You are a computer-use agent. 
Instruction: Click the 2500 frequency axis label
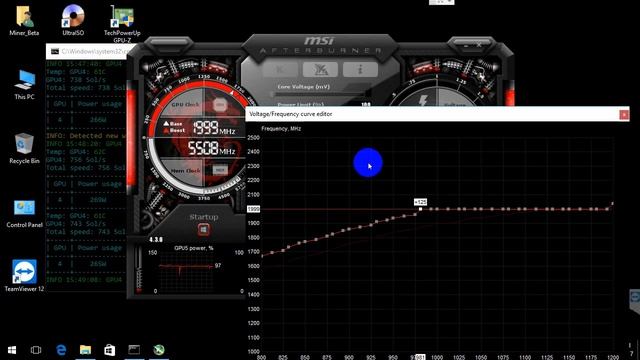point(253,138)
